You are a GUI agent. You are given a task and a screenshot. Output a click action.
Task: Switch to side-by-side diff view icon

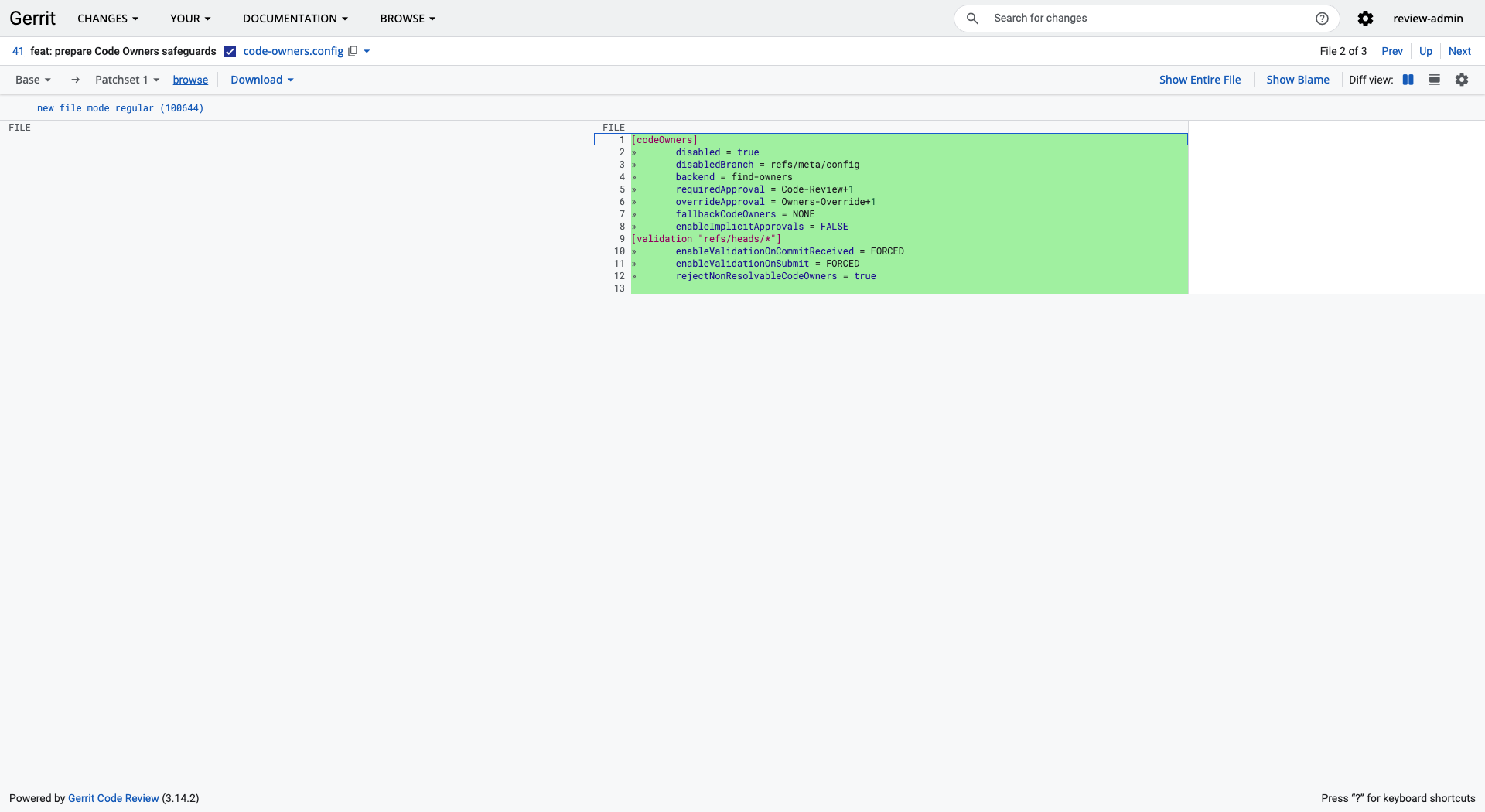1408,80
